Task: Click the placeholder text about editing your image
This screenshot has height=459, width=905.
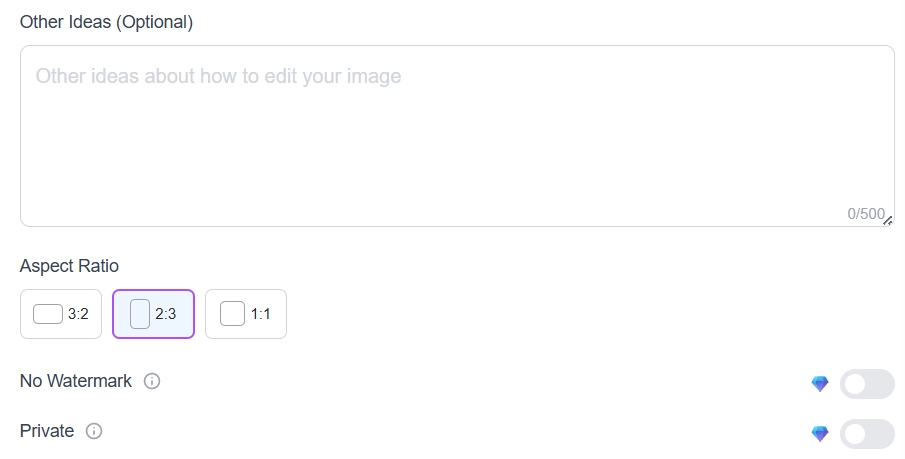Action: (218, 76)
